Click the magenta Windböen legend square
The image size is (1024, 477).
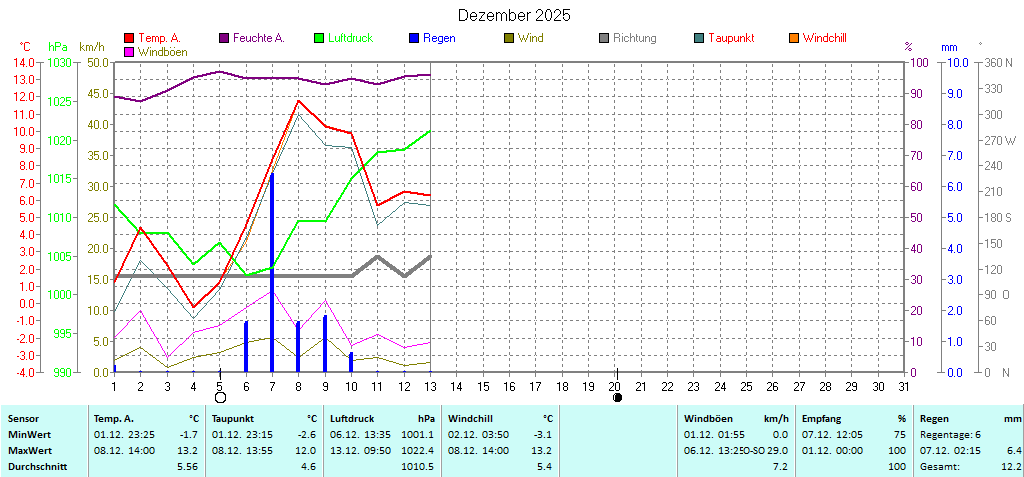click(129, 51)
